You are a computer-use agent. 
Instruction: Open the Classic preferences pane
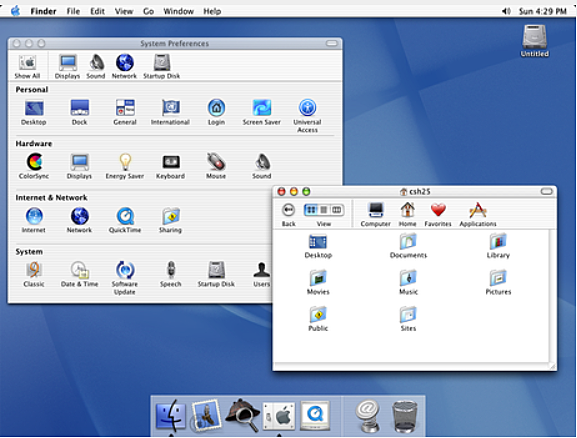34,274
